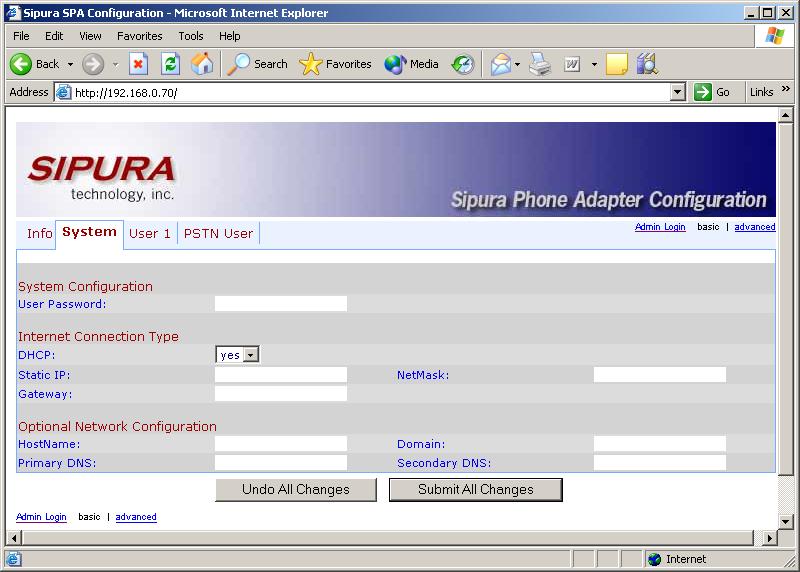
Task: Switch to the User 1 tab
Action: coord(150,234)
